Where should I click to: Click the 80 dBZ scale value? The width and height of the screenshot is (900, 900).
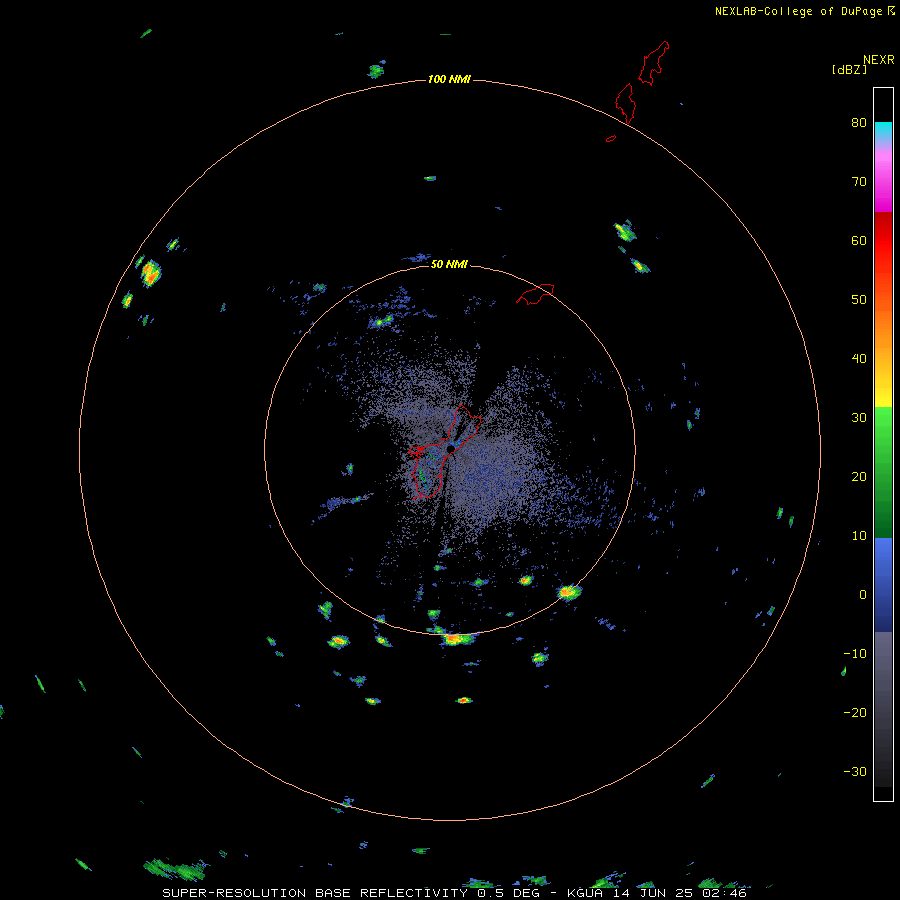coord(859,122)
